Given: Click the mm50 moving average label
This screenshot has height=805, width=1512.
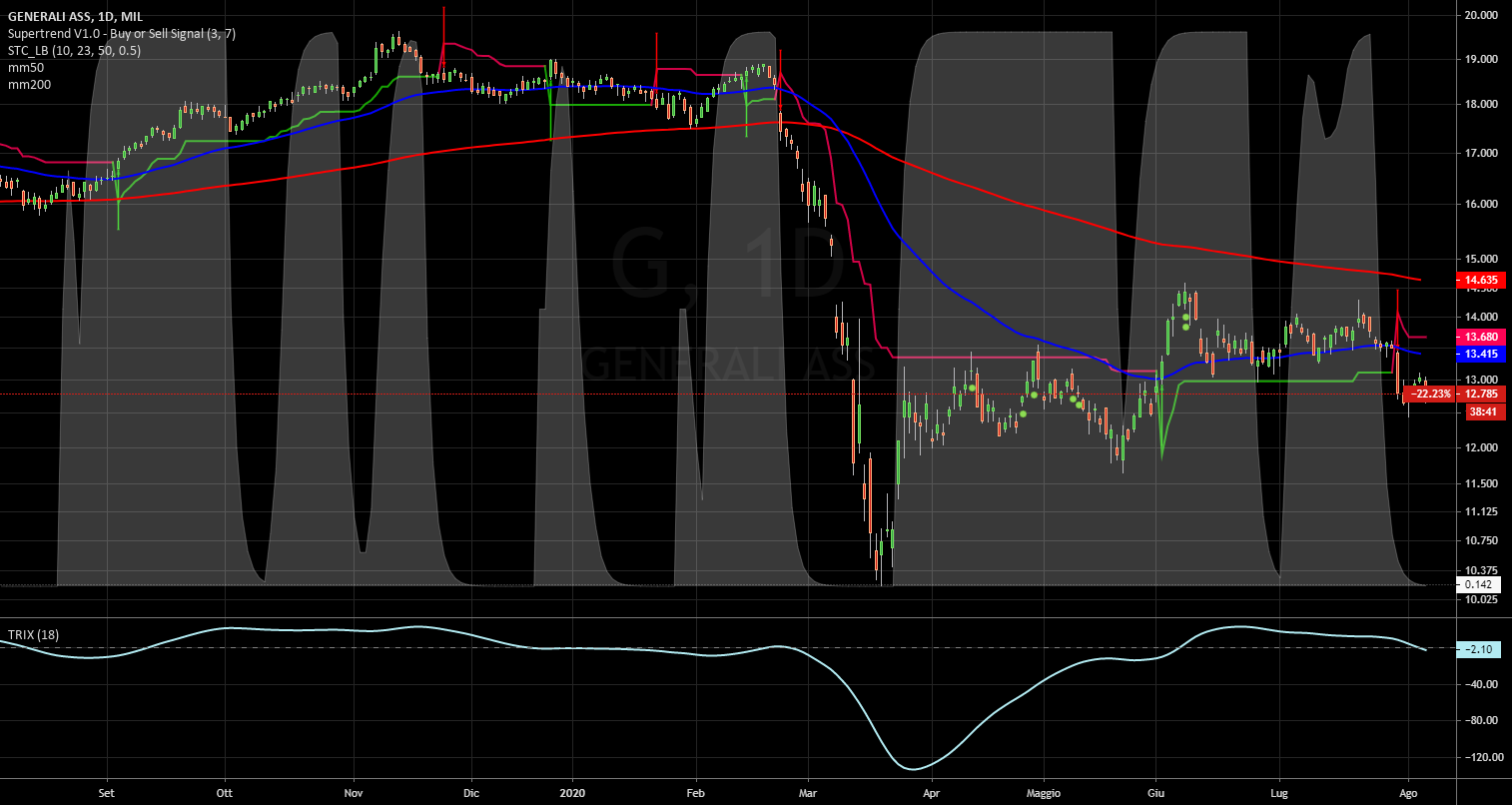Looking at the screenshot, I should click(25, 68).
